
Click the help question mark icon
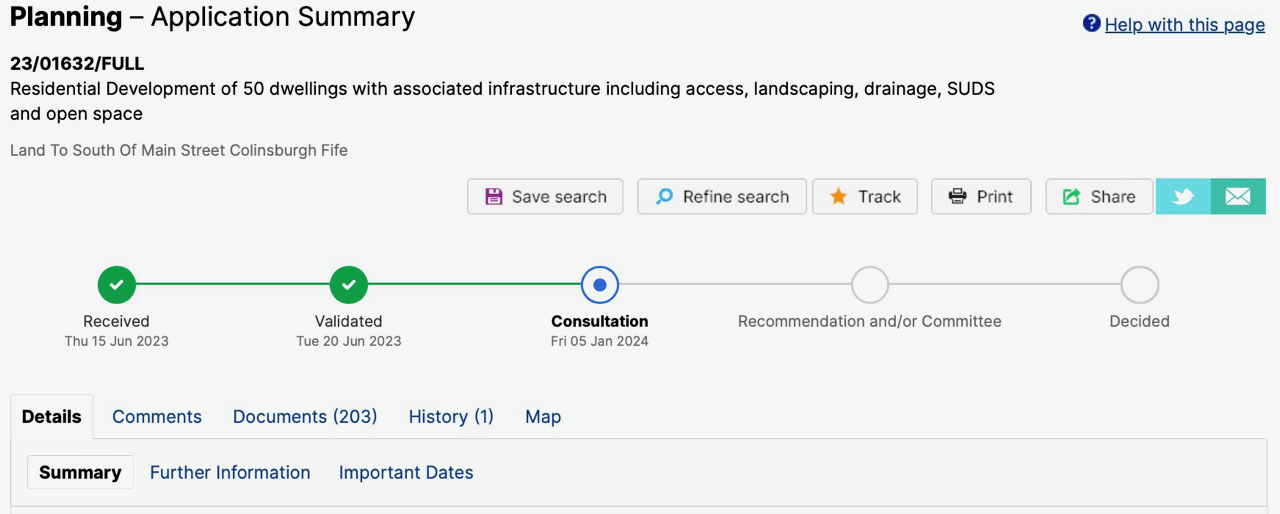point(1092,24)
